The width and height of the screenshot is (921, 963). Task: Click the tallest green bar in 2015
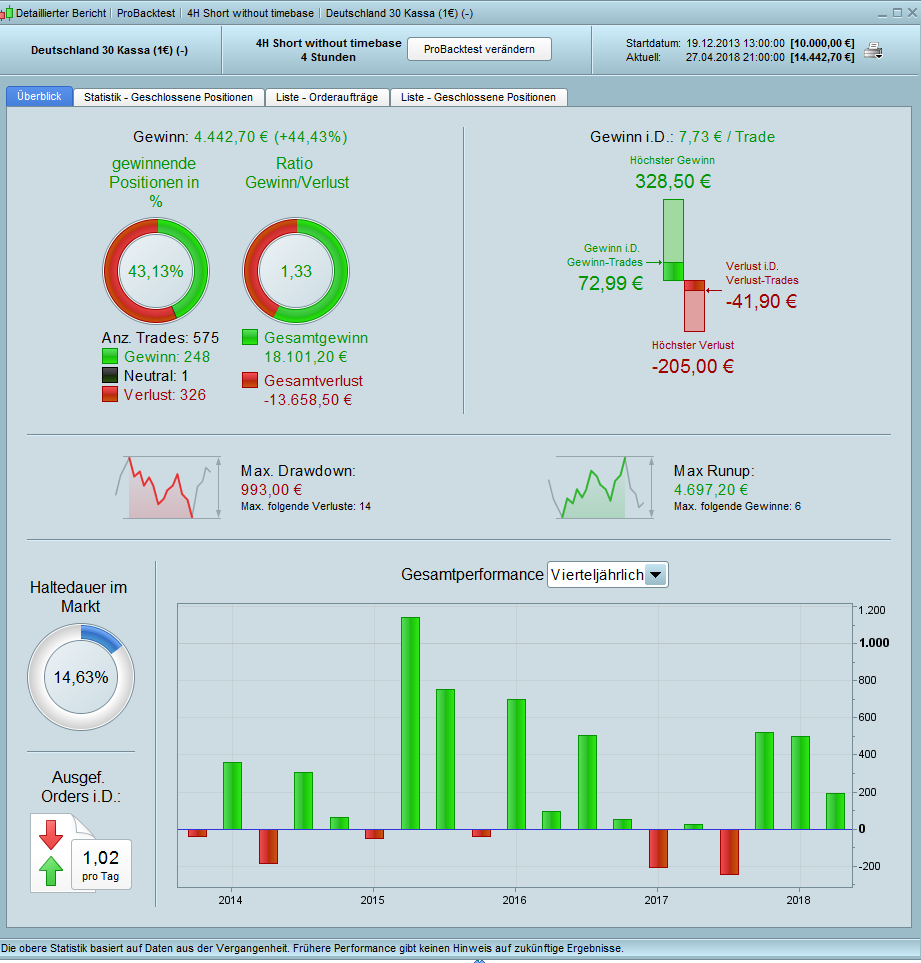coord(410,723)
